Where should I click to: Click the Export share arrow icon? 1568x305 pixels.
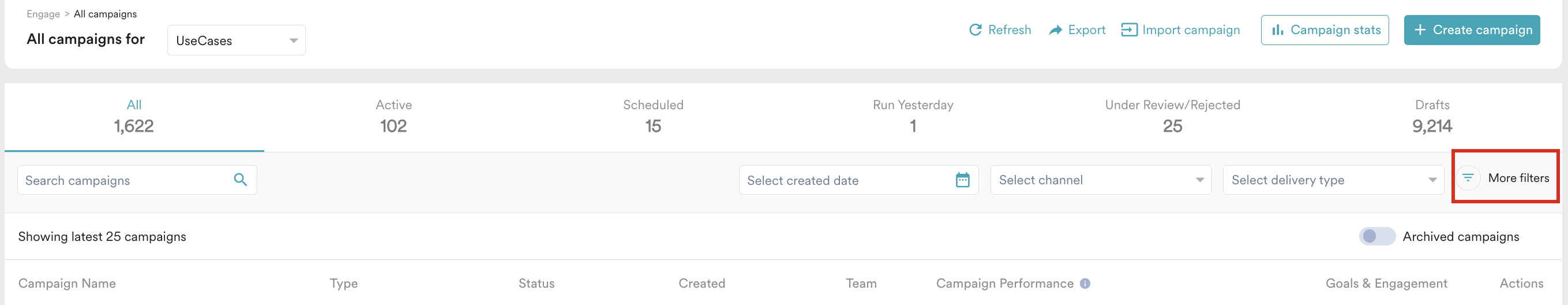point(1055,30)
